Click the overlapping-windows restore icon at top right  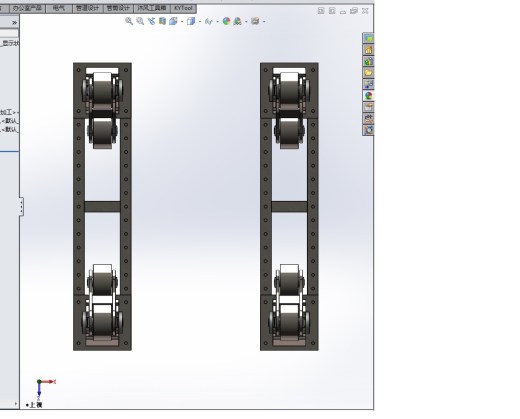pyautogui.click(x=354, y=11)
